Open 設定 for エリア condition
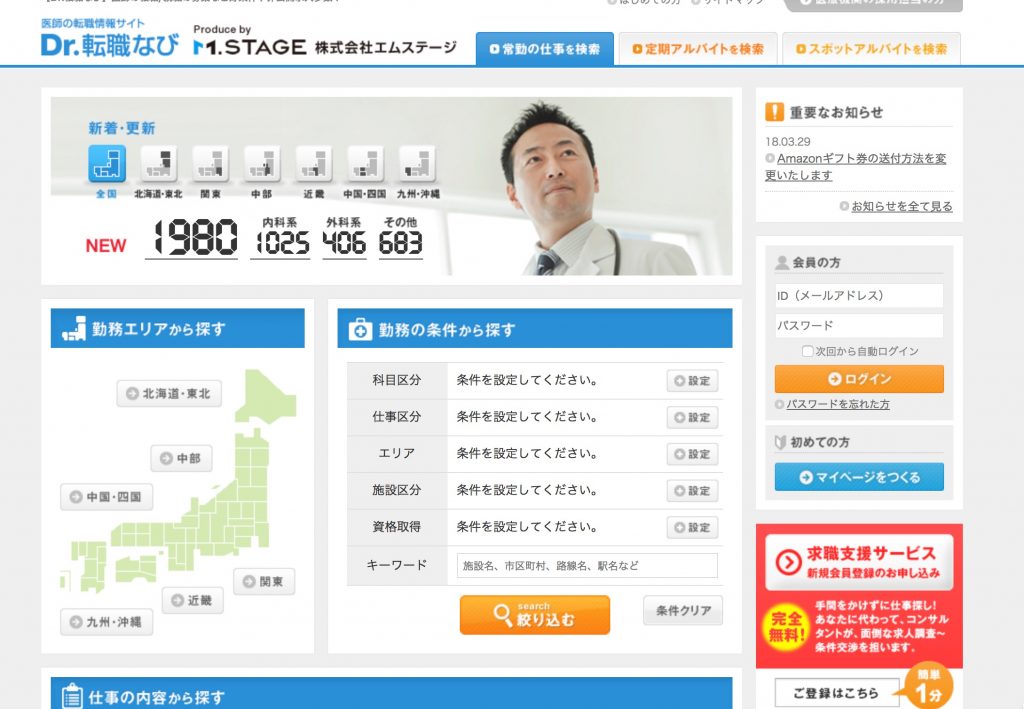Screen dimensions: 1024x709 692,454
